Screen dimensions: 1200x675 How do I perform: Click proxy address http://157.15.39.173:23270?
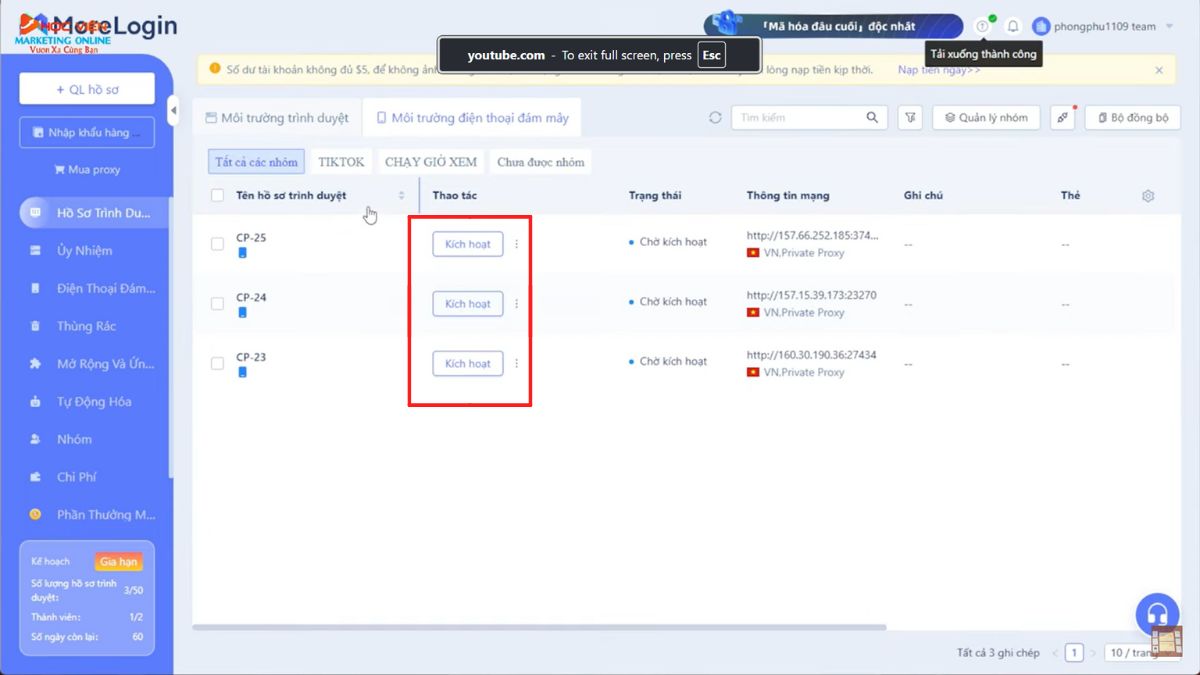812,296
